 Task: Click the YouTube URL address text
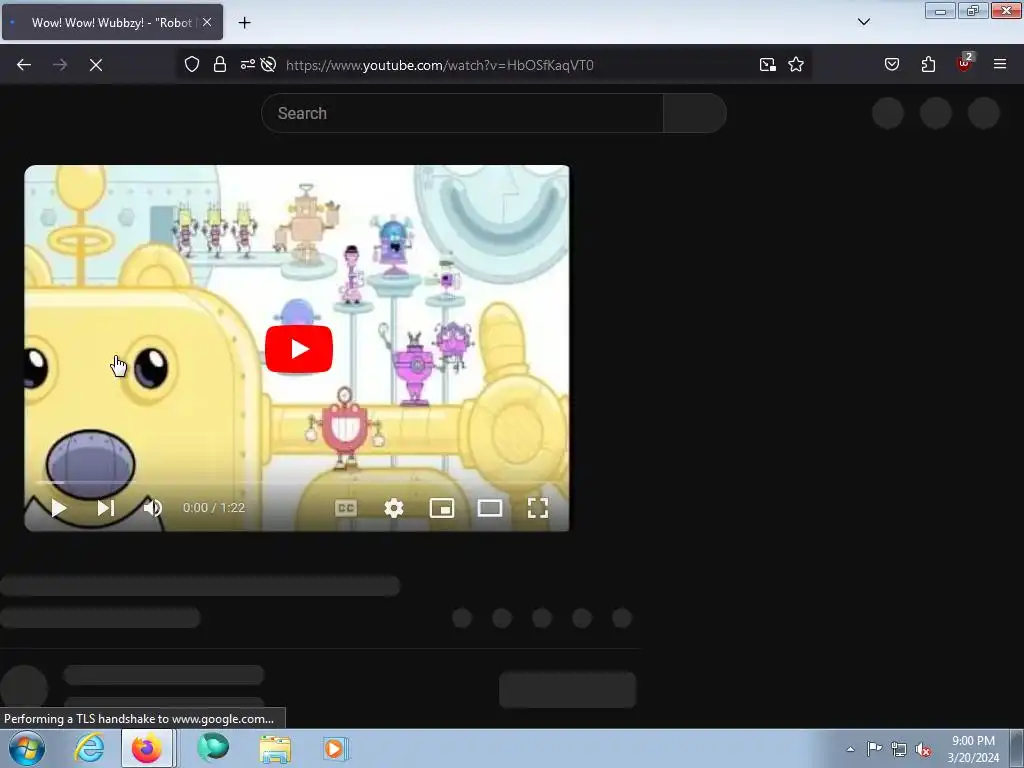(x=440, y=65)
